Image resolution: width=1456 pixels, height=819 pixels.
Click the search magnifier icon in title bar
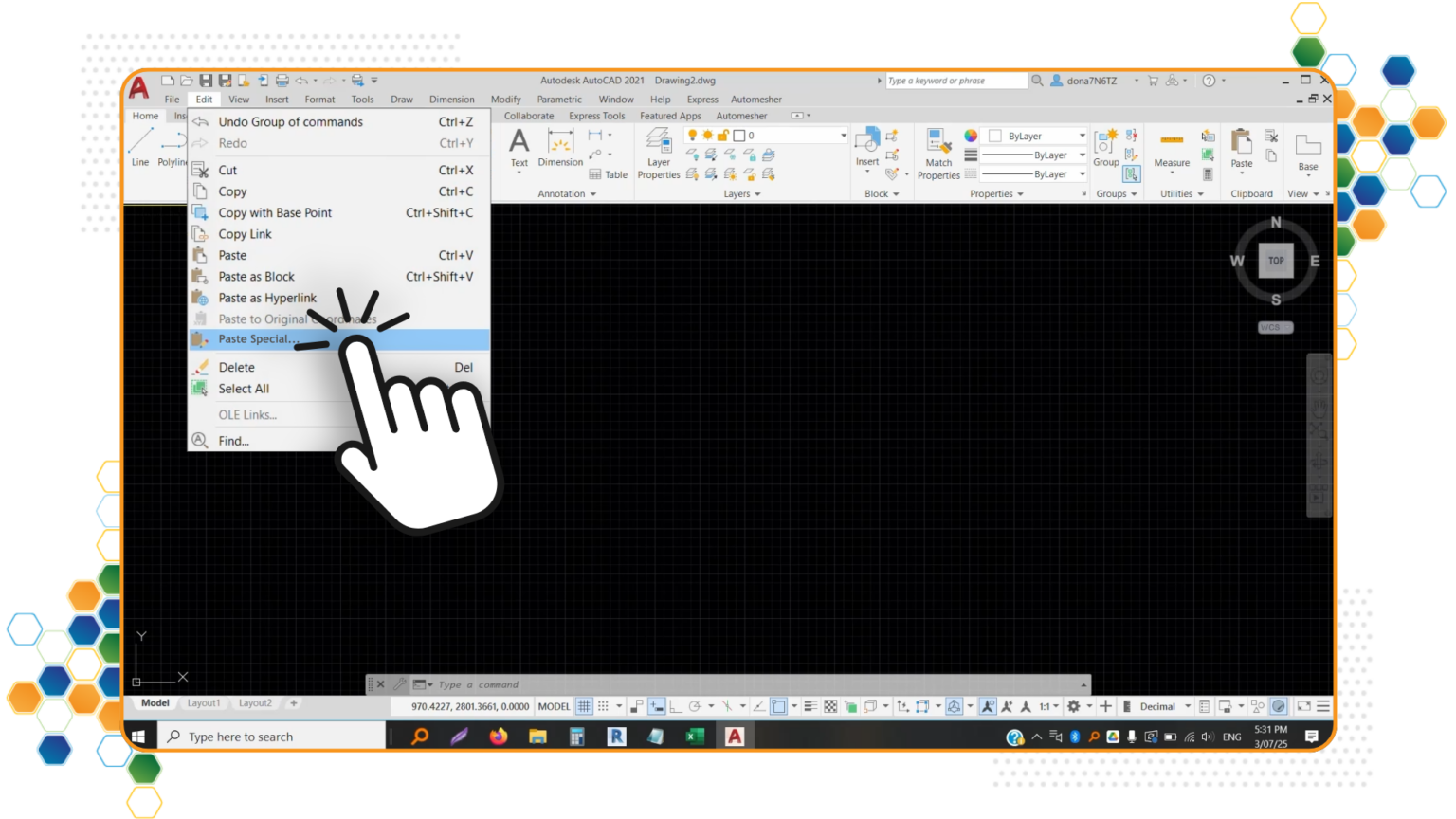(x=1037, y=81)
